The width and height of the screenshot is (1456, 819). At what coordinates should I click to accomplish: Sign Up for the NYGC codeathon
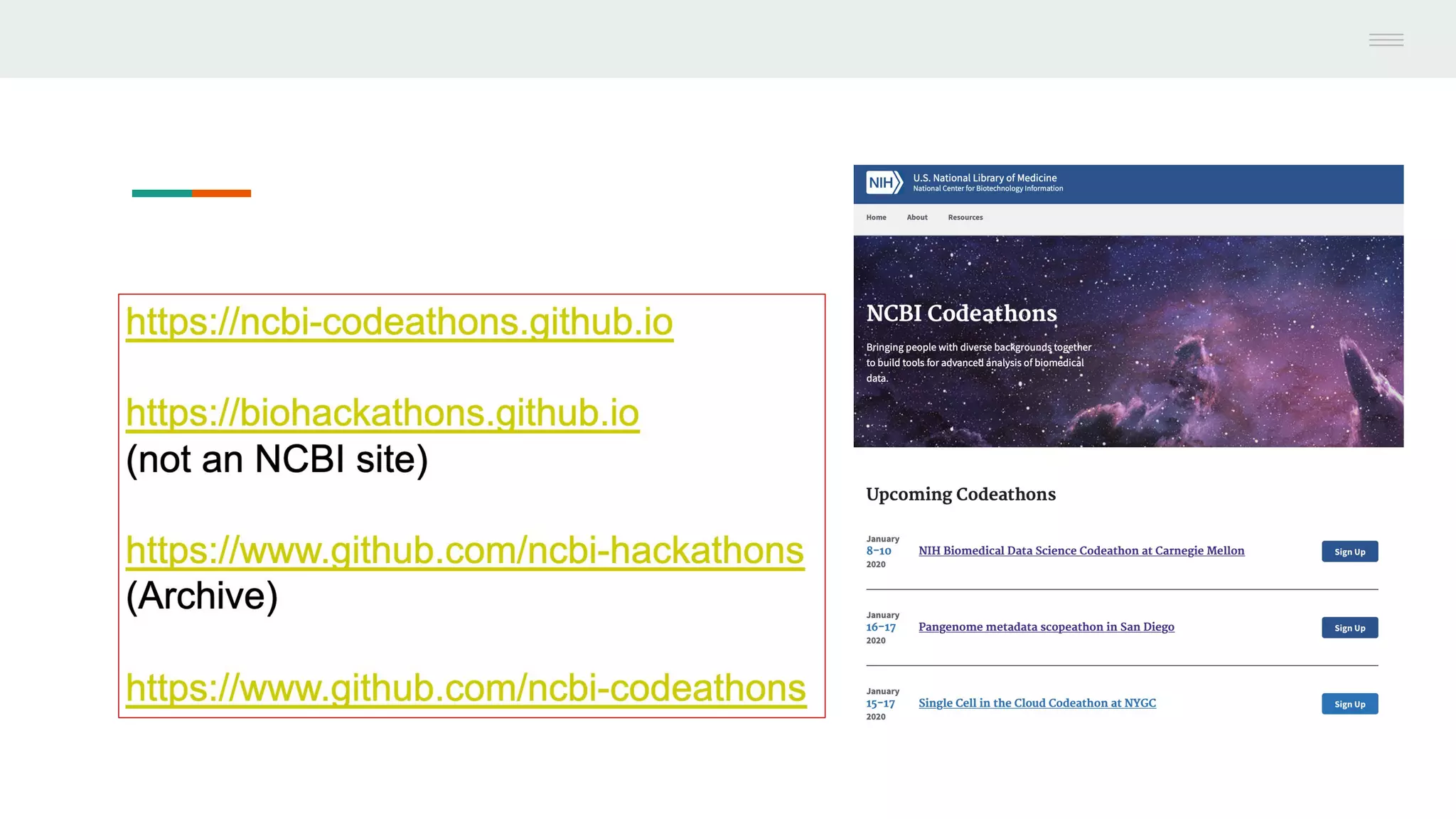pyautogui.click(x=1350, y=704)
